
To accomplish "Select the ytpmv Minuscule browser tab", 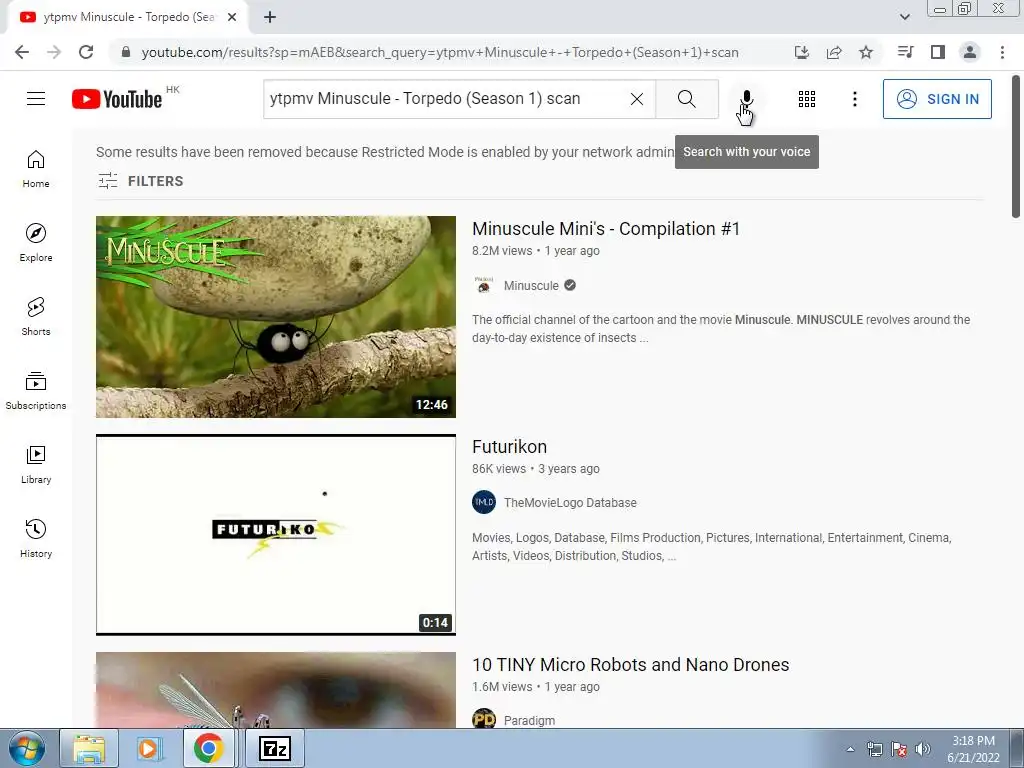I will [127, 17].
